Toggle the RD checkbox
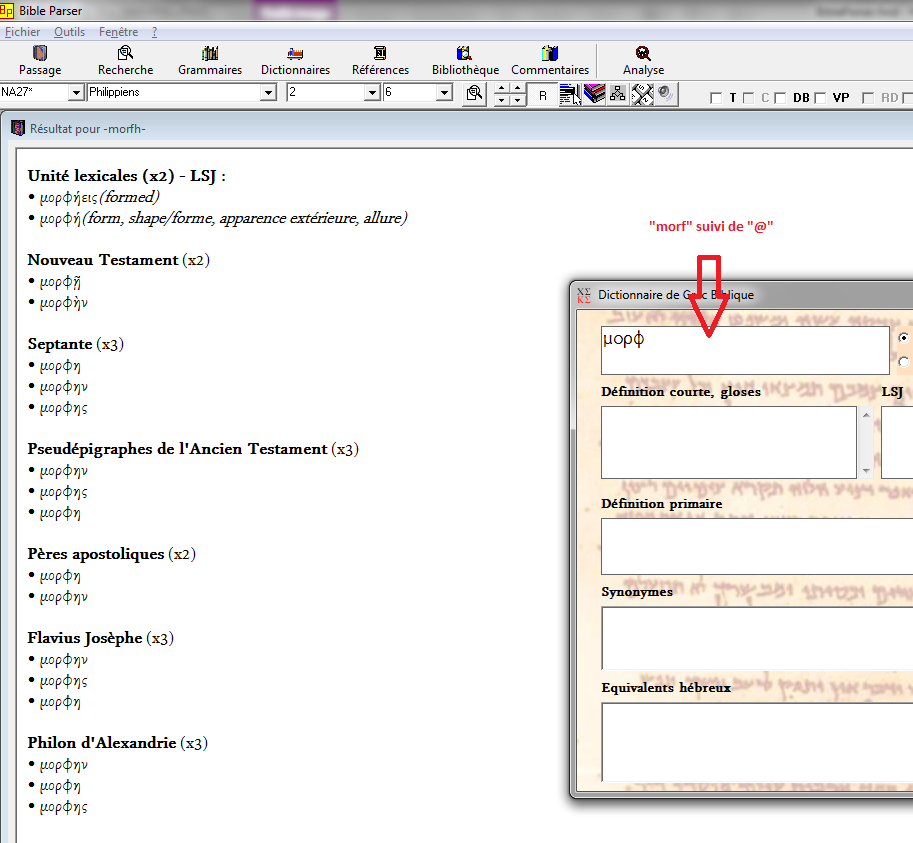 pyautogui.click(x=868, y=98)
